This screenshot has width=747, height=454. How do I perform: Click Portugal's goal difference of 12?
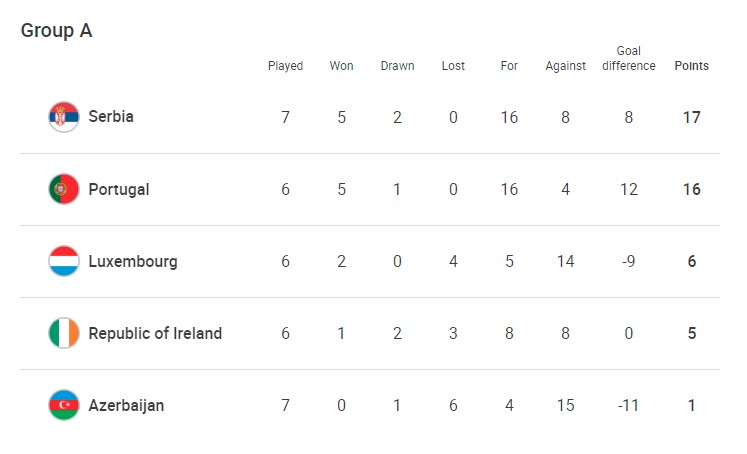[629, 189]
